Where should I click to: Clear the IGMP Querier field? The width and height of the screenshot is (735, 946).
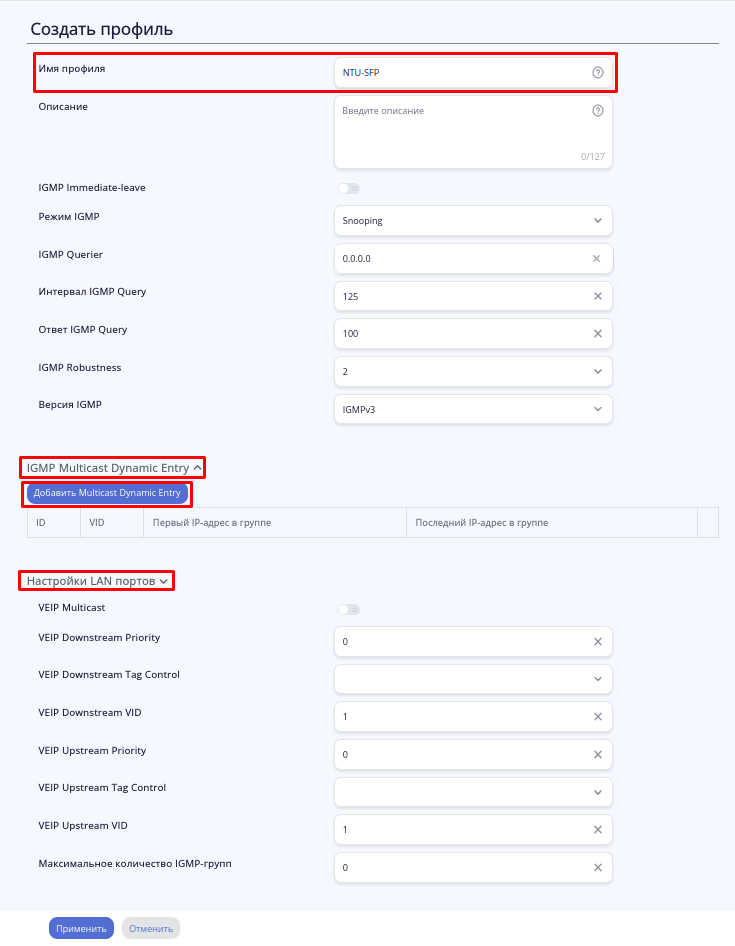click(x=597, y=259)
